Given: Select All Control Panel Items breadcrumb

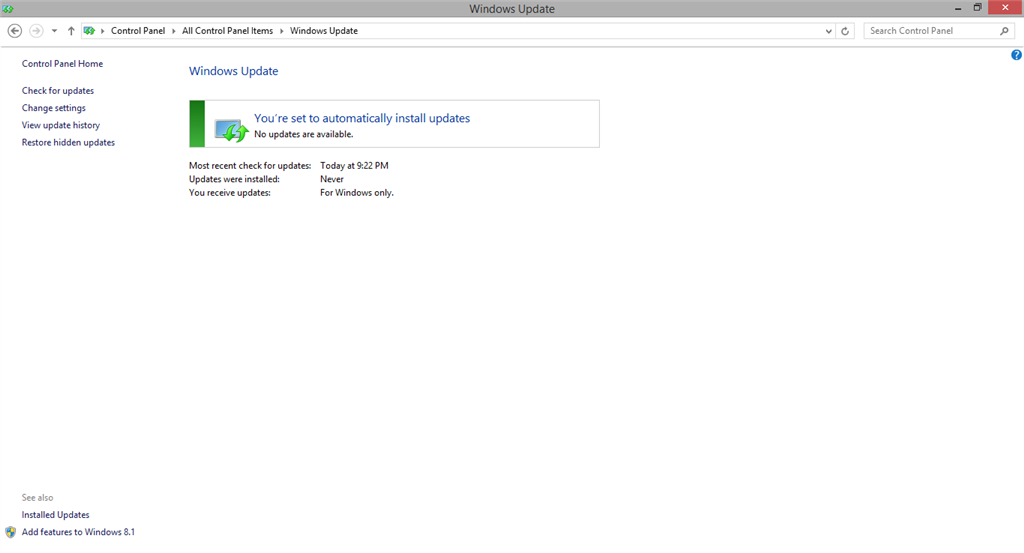Looking at the screenshot, I should (x=227, y=31).
